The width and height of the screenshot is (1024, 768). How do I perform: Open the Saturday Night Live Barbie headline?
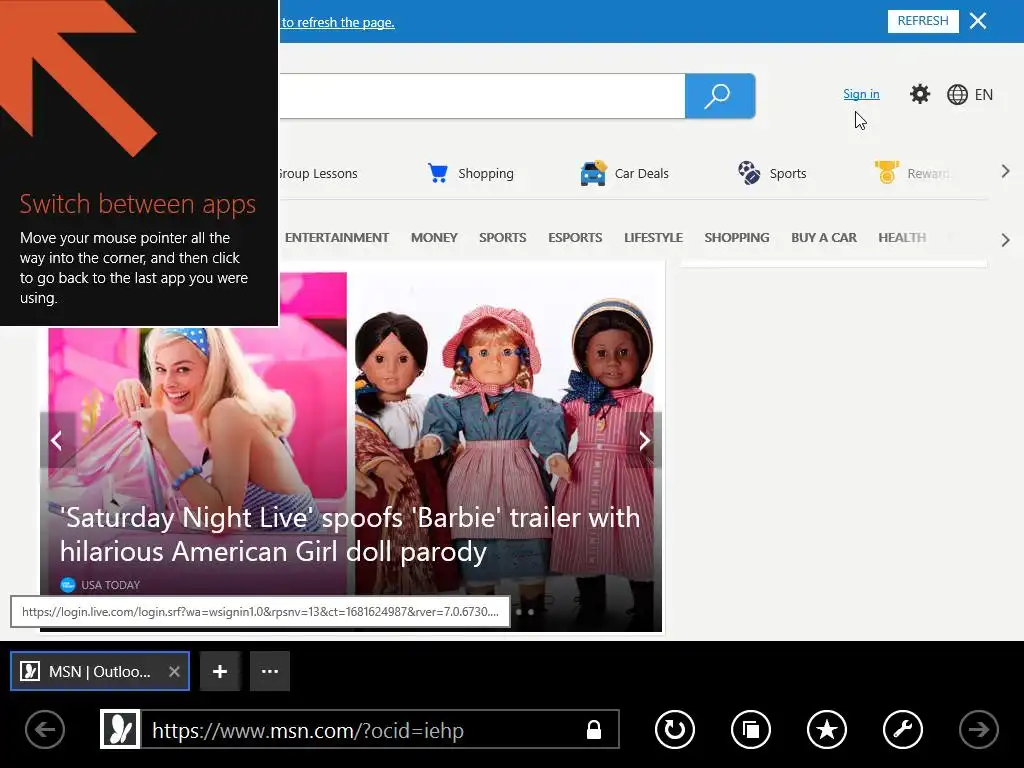tap(350, 534)
